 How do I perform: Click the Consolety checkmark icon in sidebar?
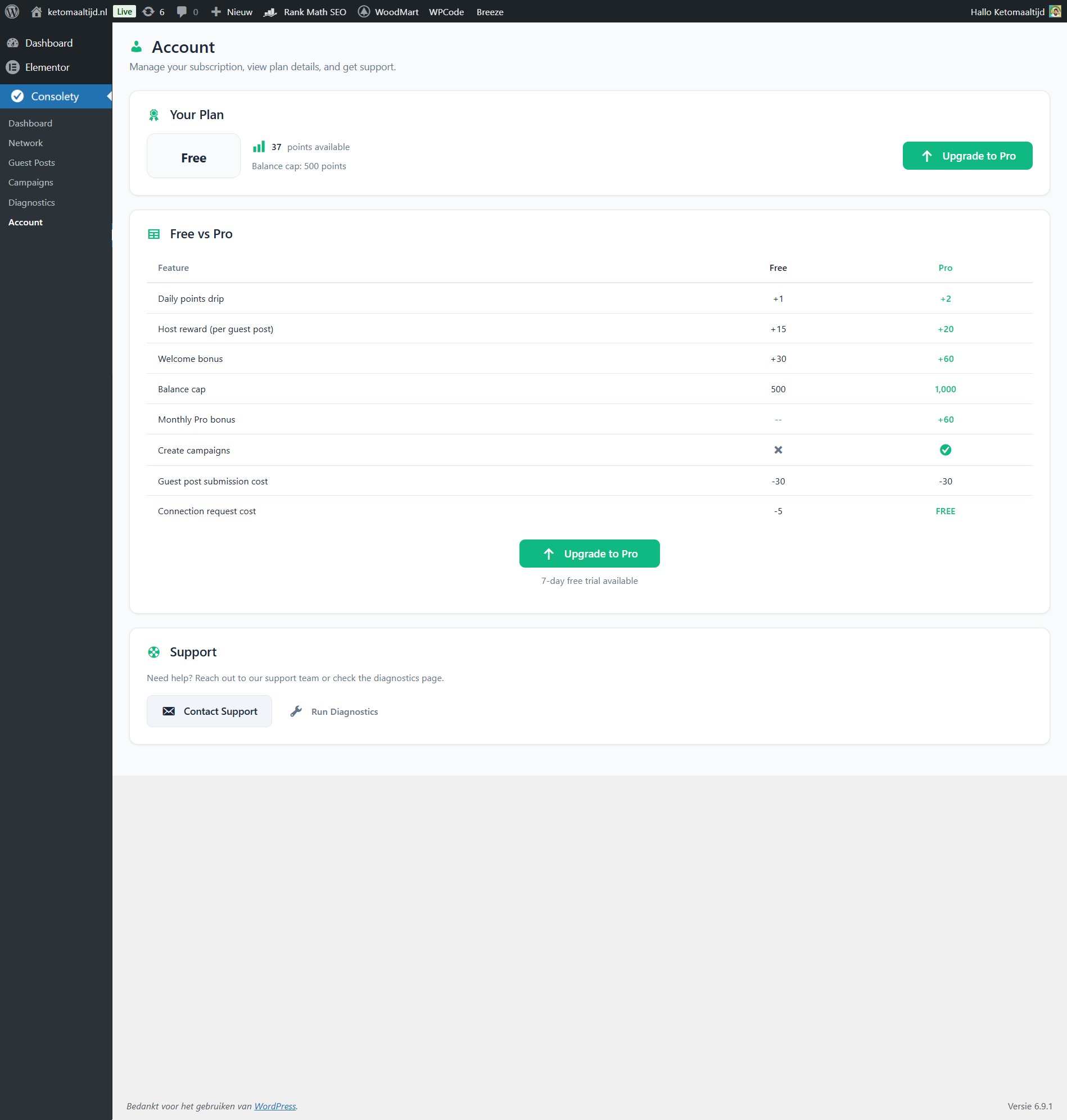(17, 96)
